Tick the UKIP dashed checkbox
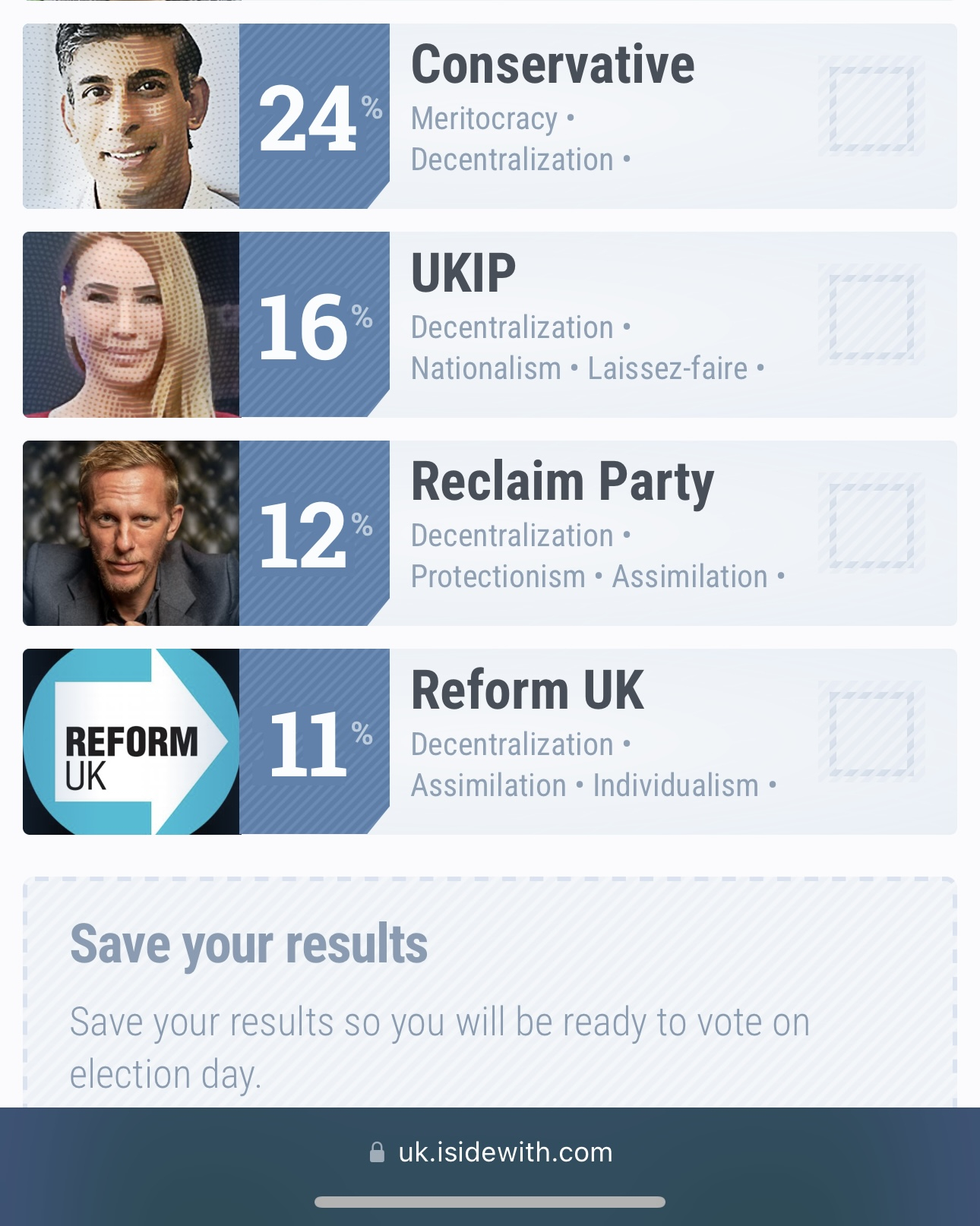Image resolution: width=980 pixels, height=1226 pixels. (871, 316)
